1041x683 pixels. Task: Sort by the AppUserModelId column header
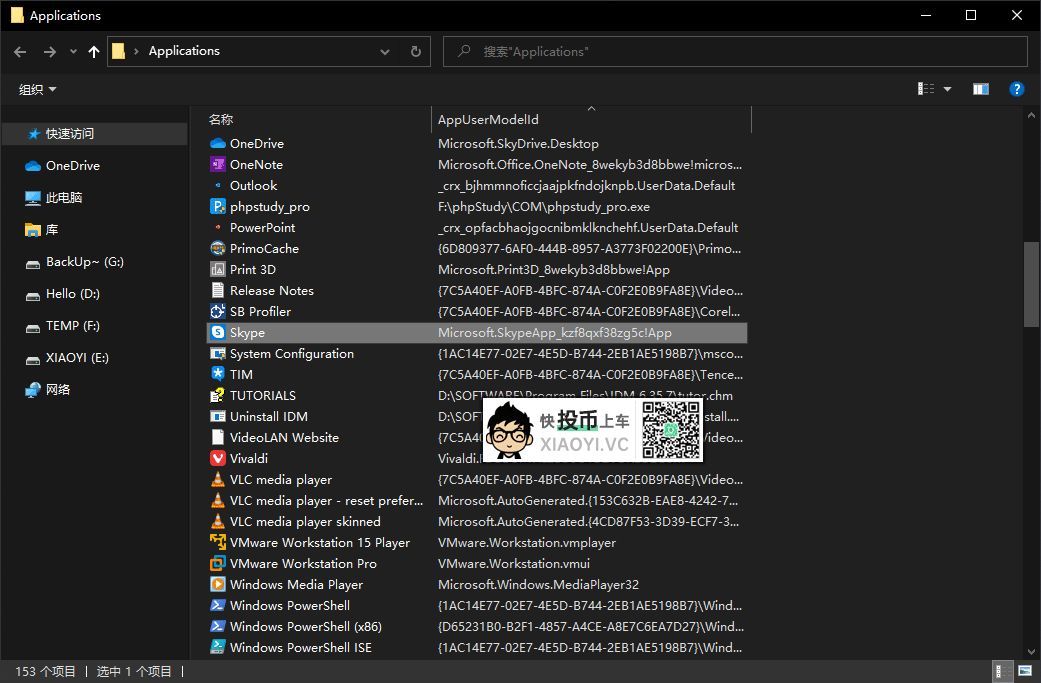[488, 120]
